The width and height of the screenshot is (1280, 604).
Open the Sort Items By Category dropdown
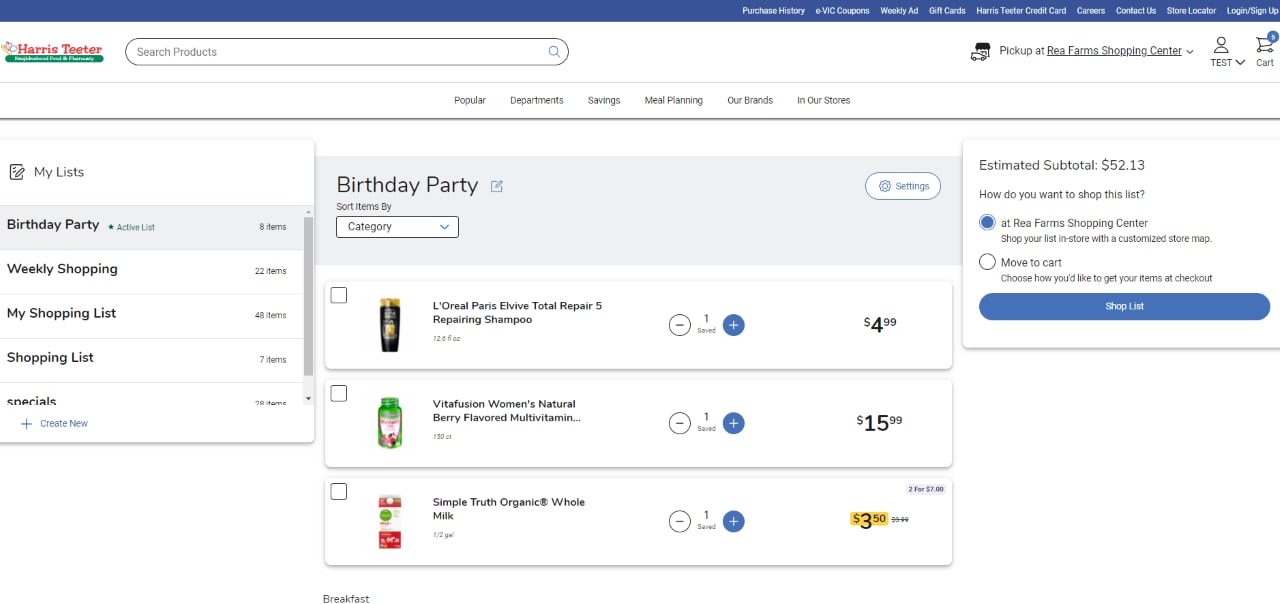coord(397,227)
